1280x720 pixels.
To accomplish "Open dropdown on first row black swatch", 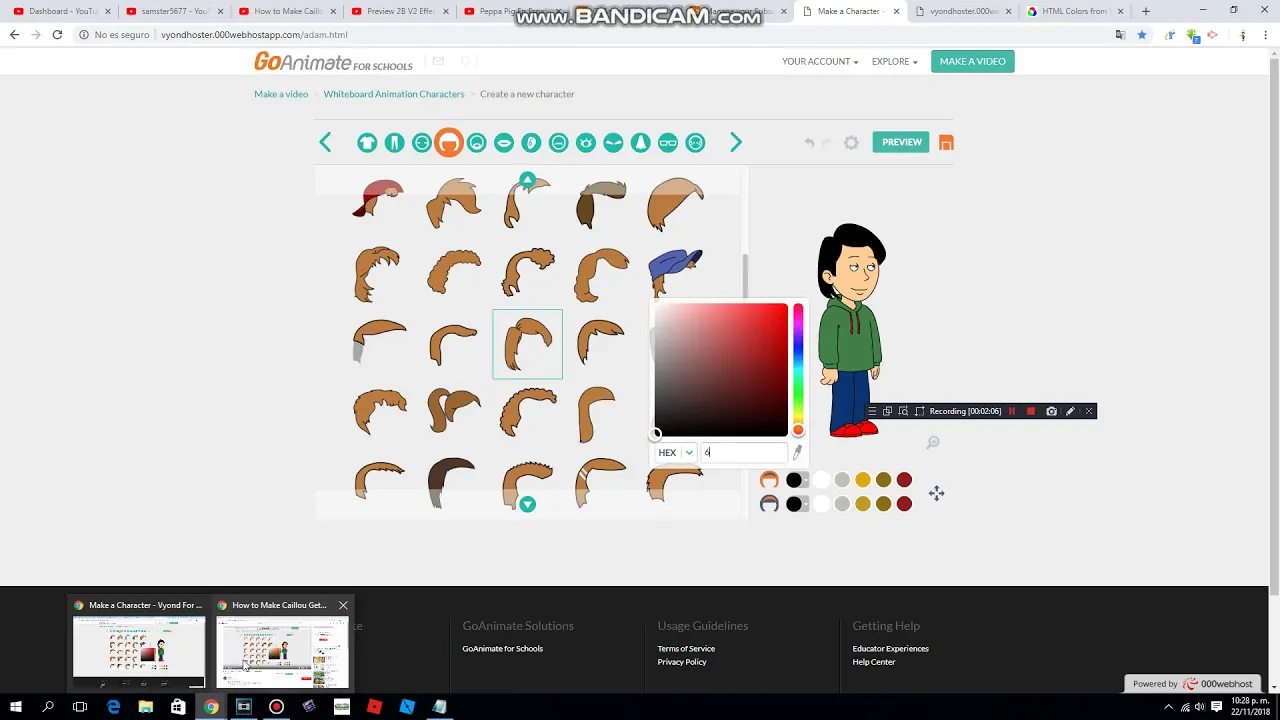I will (x=805, y=480).
